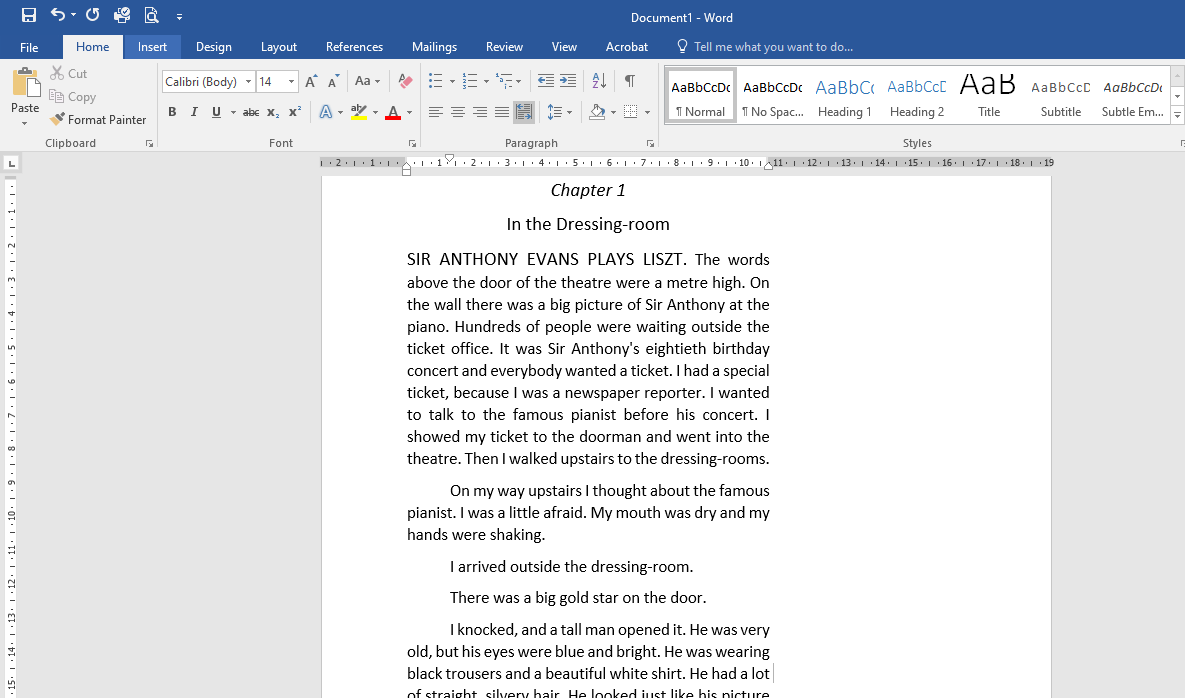Increase indent of the paragraph
Image resolution: width=1185 pixels, height=698 pixels.
click(x=568, y=81)
